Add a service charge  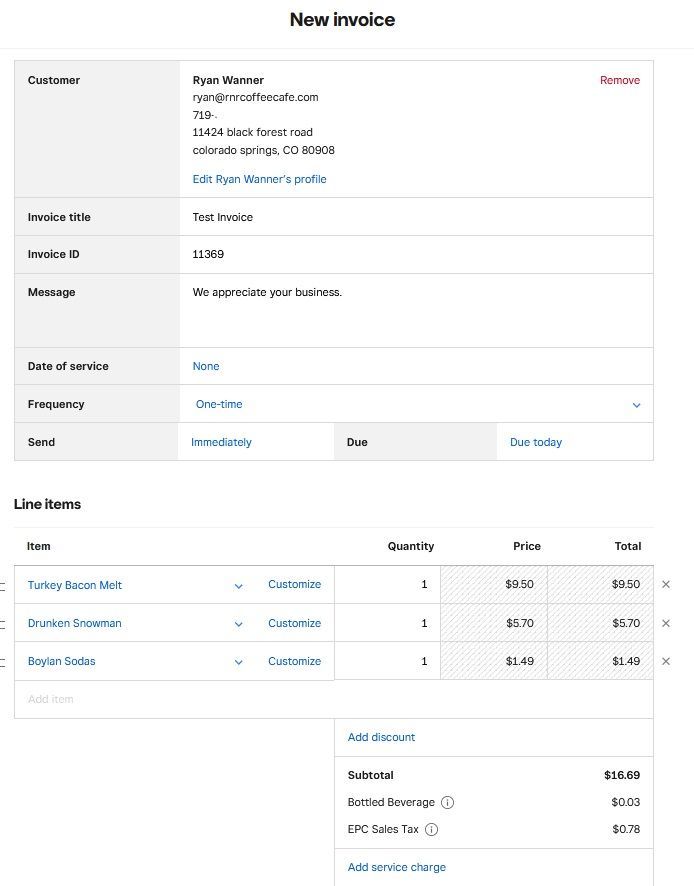click(396, 867)
